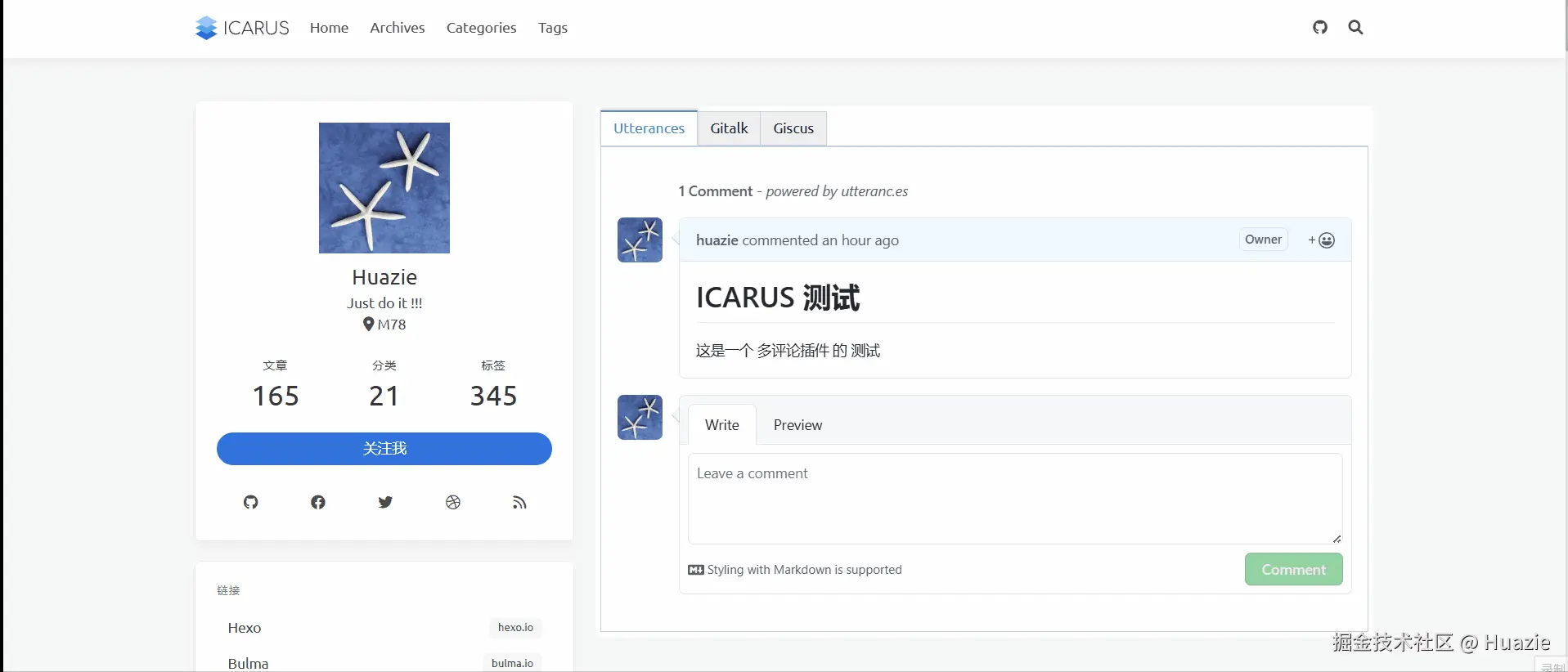
Task: Switch to the Gitalk tab
Action: [729, 128]
